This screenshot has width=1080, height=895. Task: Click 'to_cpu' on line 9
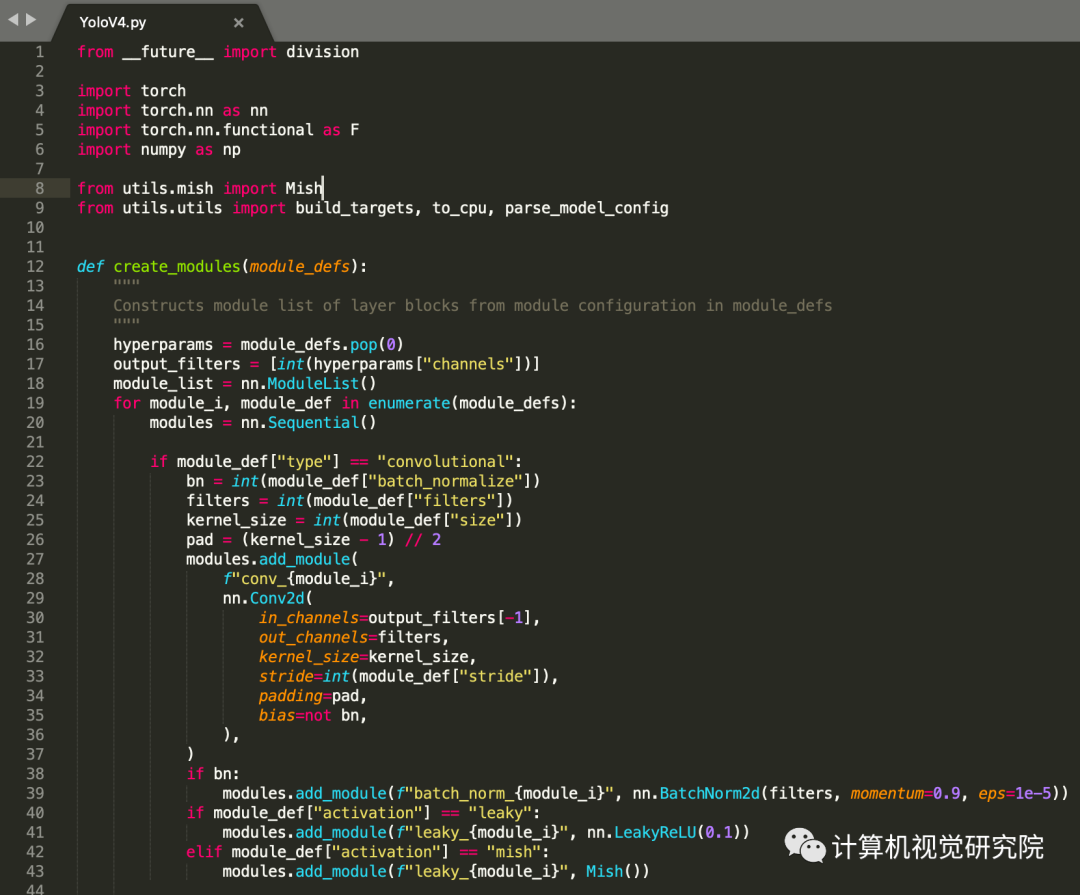(459, 208)
